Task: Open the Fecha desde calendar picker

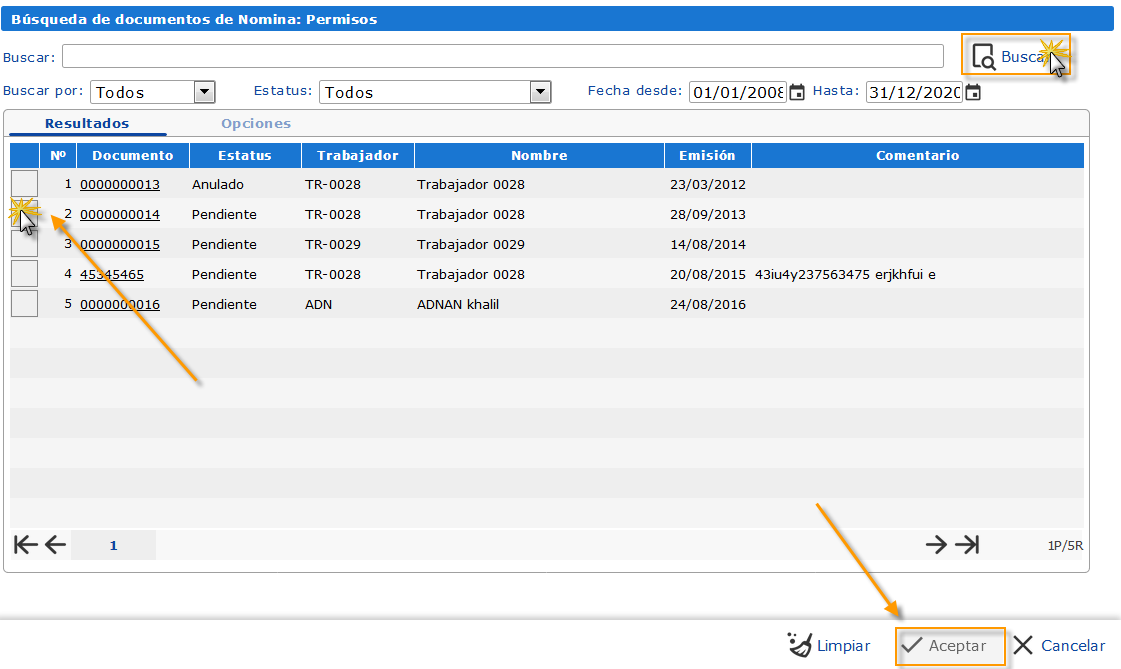Action: 797,92
